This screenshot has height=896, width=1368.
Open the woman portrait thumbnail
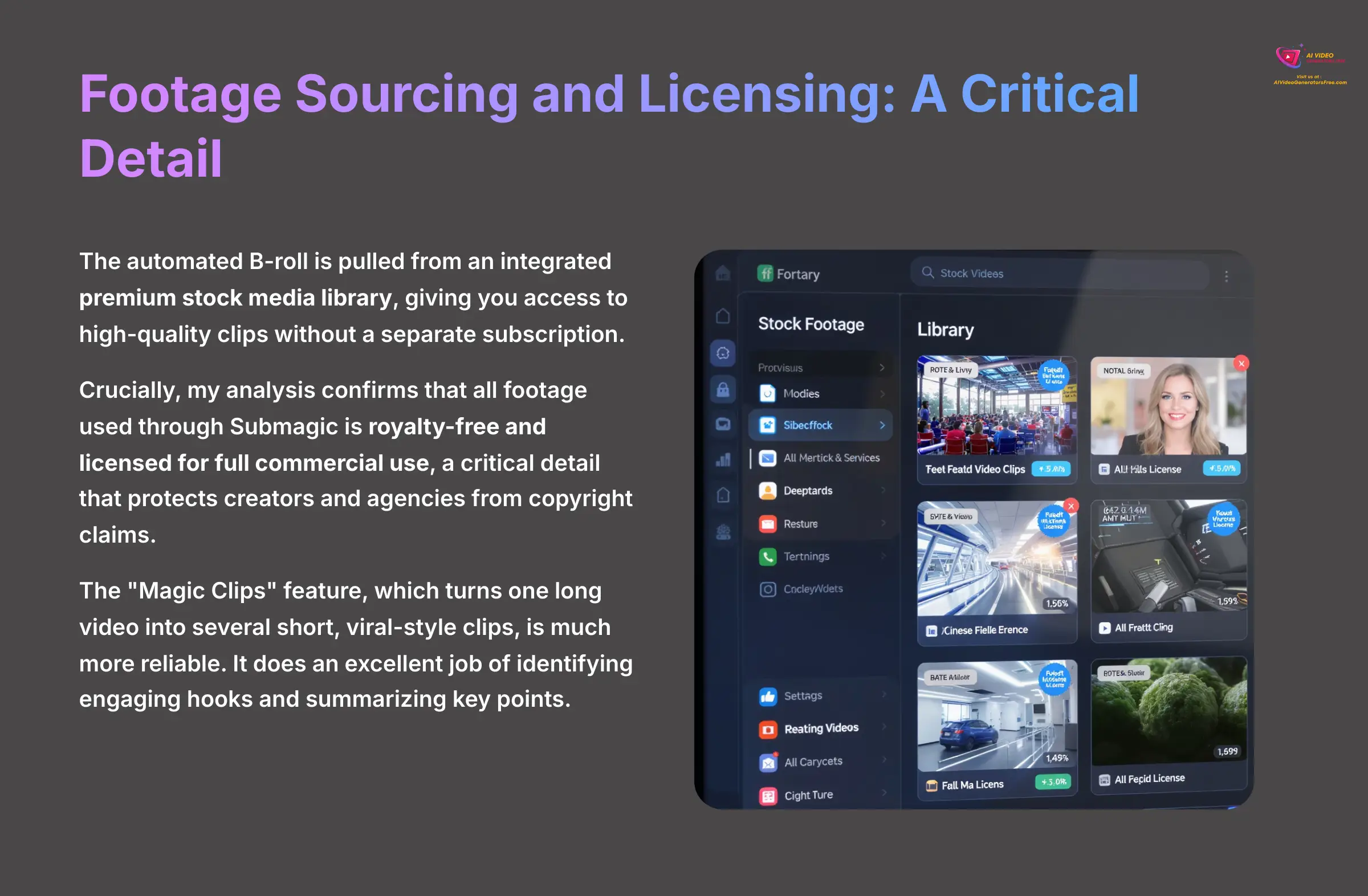coord(1168,406)
